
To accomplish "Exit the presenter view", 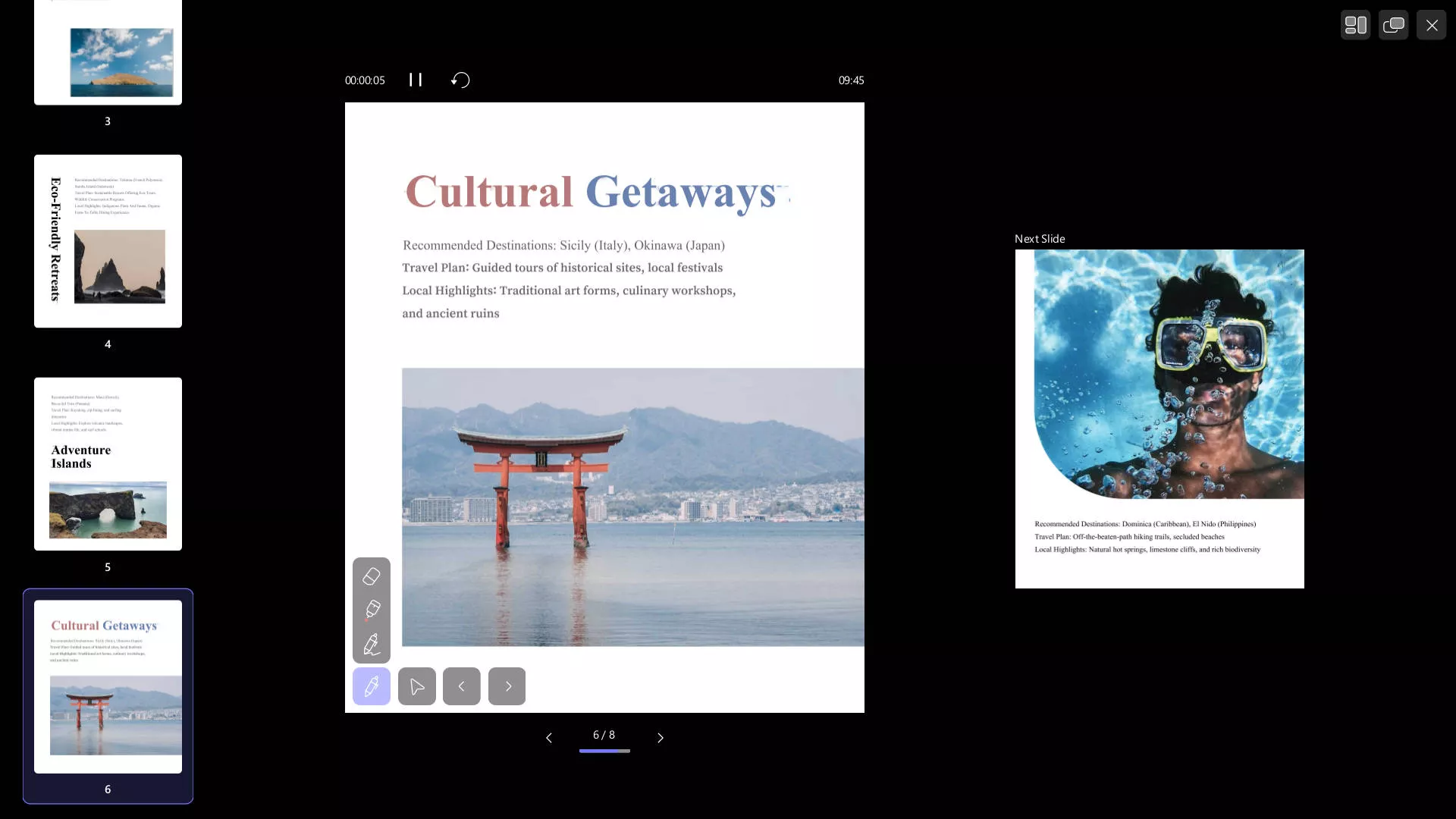I will (1431, 25).
